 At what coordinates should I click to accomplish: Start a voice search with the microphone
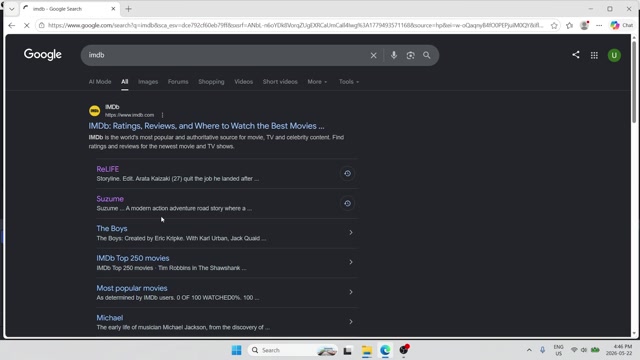point(393,55)
